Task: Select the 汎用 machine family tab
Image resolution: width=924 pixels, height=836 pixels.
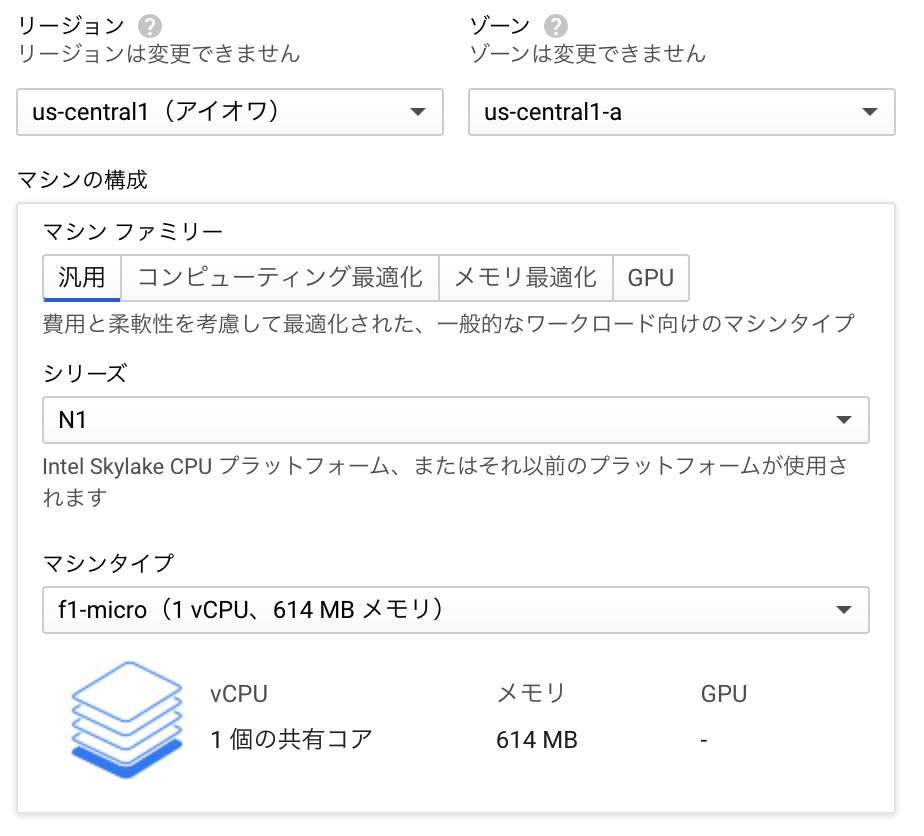Action: click(x=81, y=277)
